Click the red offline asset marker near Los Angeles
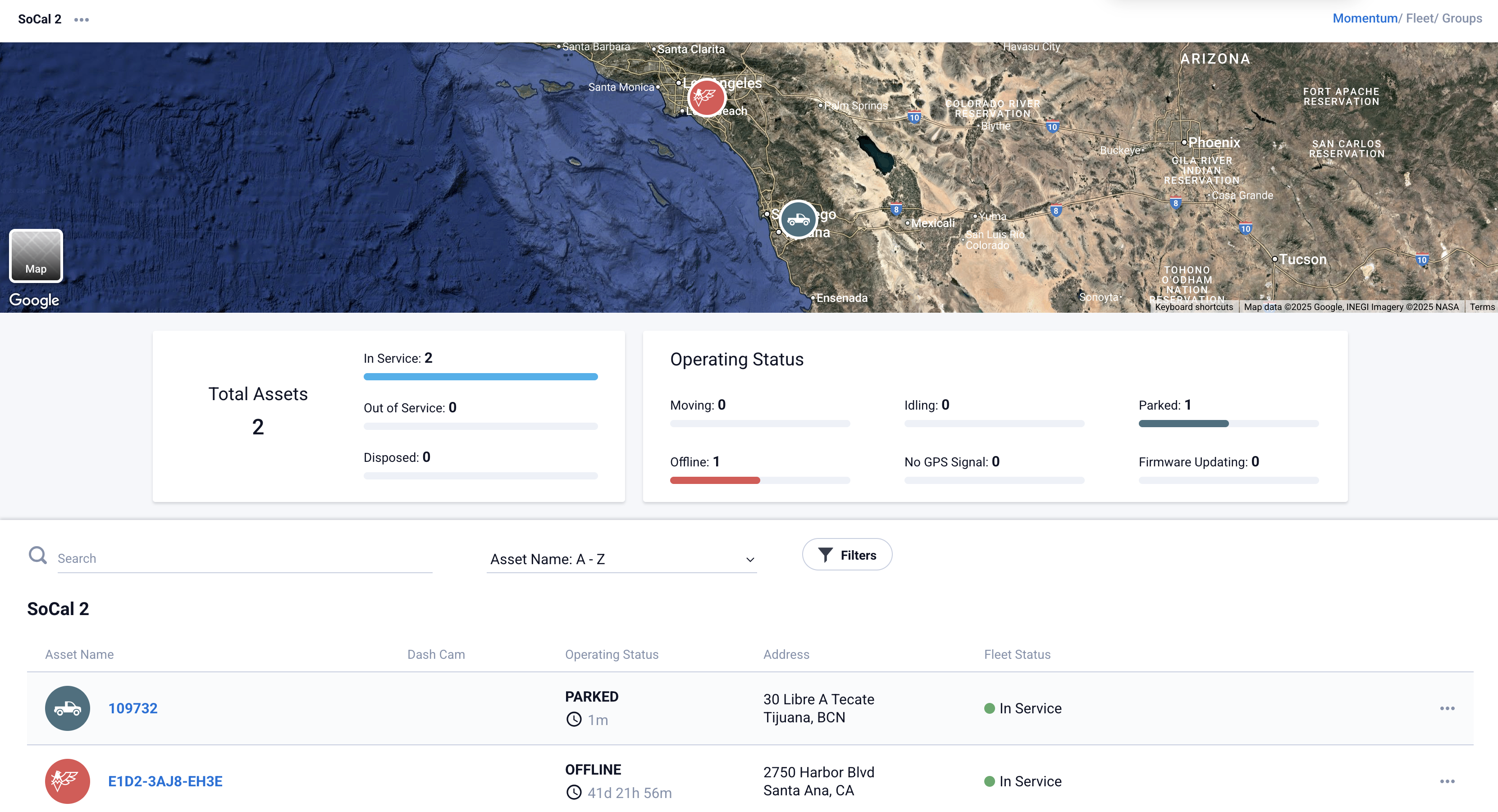This screenshot has height=812, width=1498. pos(707,98)
